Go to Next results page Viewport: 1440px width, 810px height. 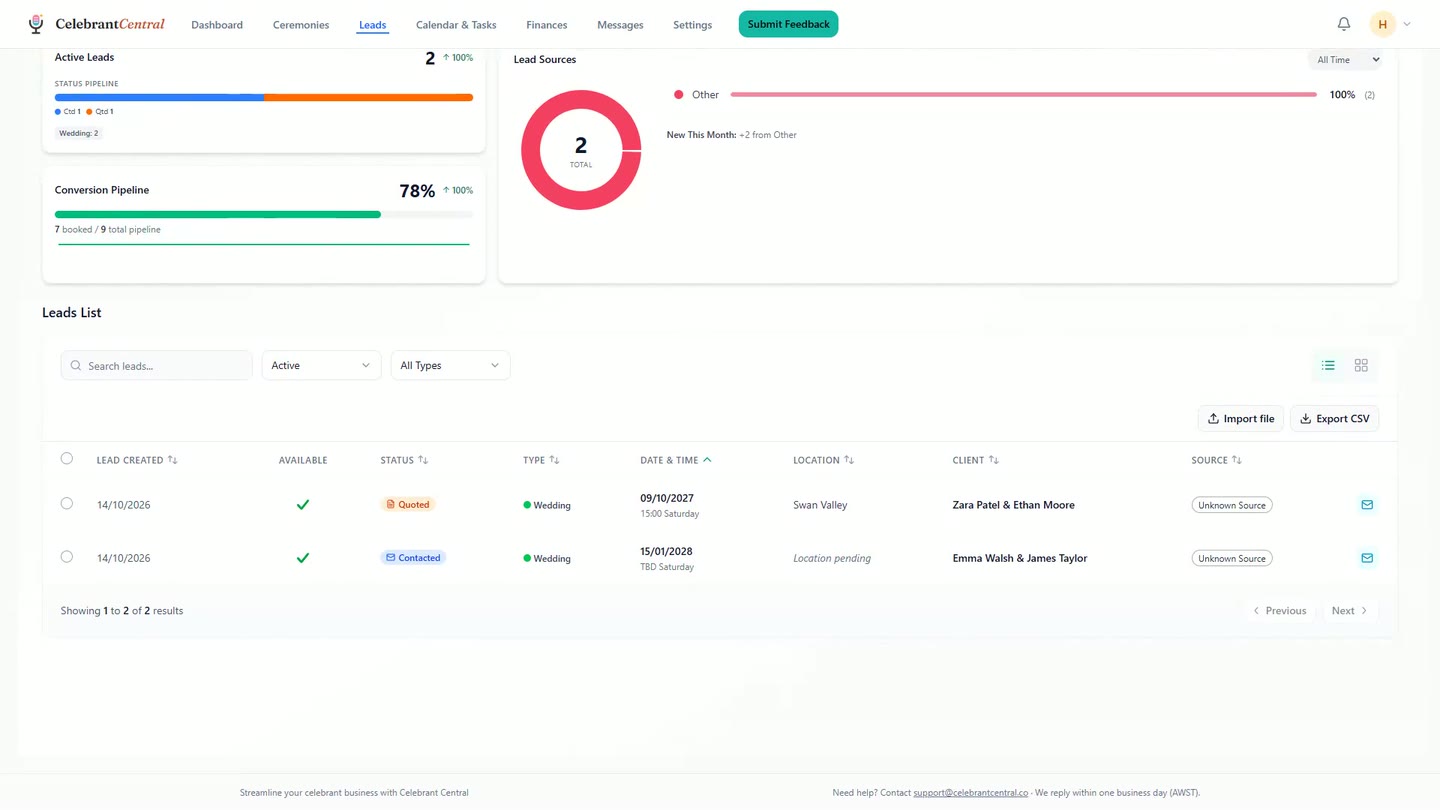(1349, 611)
